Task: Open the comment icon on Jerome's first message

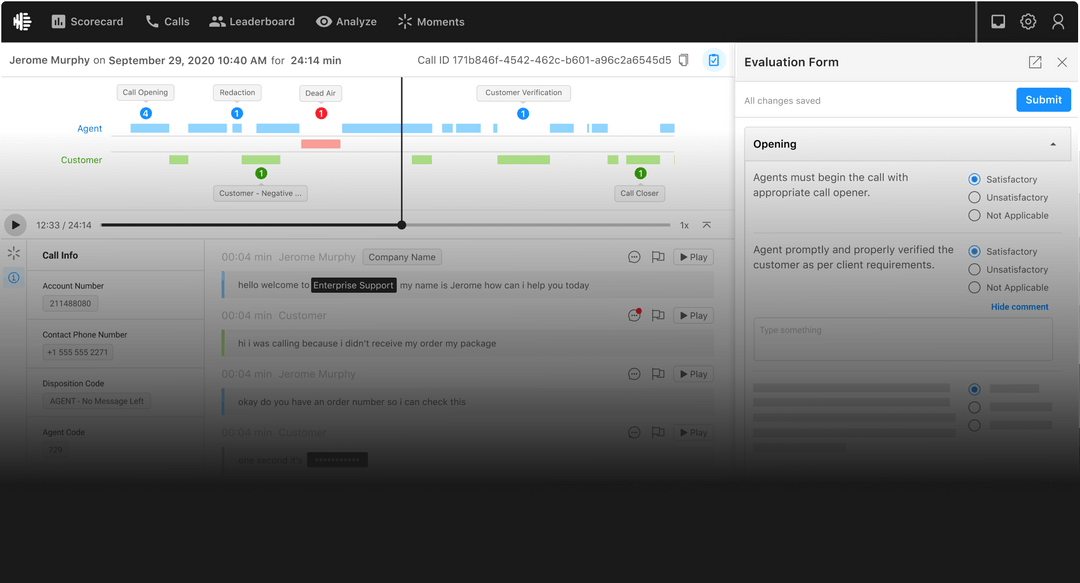Action: click(634, 257)
